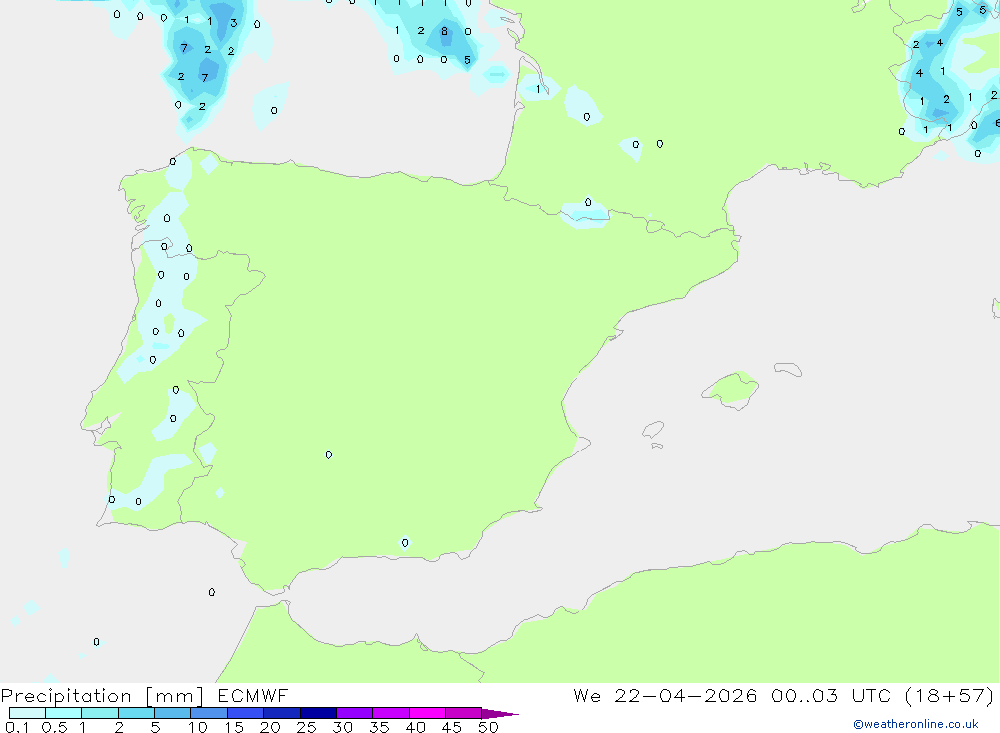Click legend scale label '35'
1000x733 pixels.
tap(379, 727)
